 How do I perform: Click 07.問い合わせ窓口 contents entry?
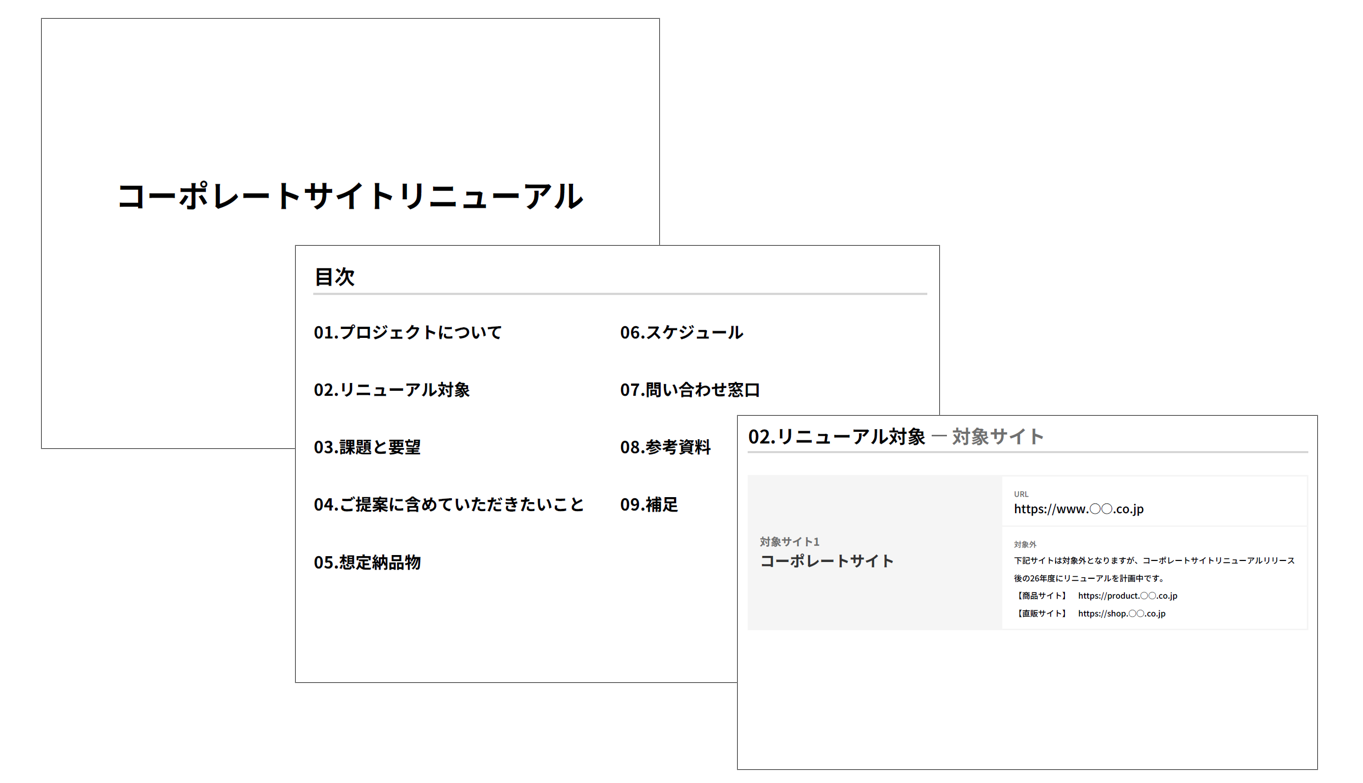pos(690,390)
